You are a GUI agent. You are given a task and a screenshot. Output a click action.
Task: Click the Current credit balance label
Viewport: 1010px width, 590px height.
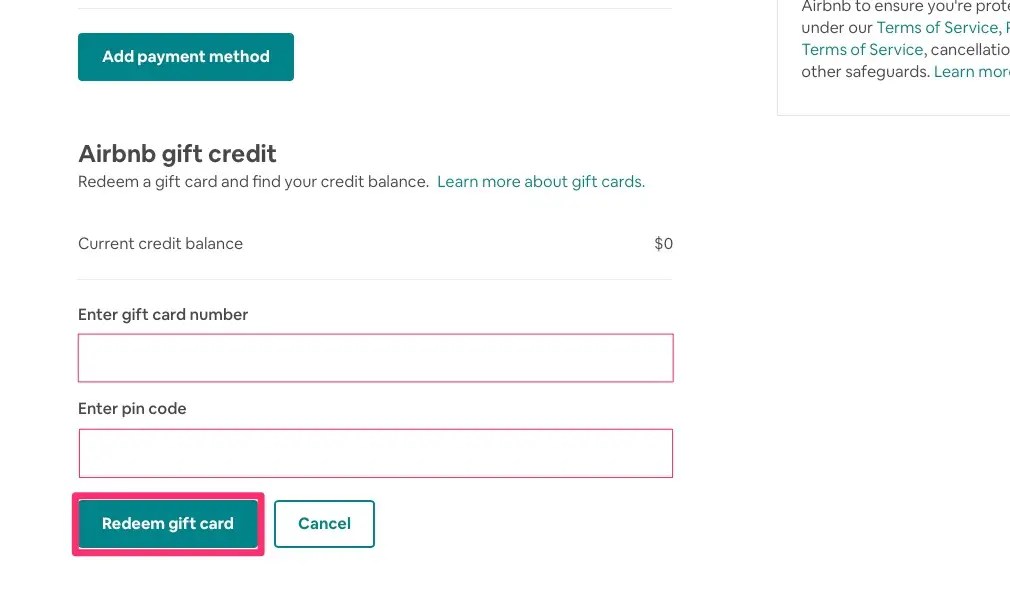[160, 244]
